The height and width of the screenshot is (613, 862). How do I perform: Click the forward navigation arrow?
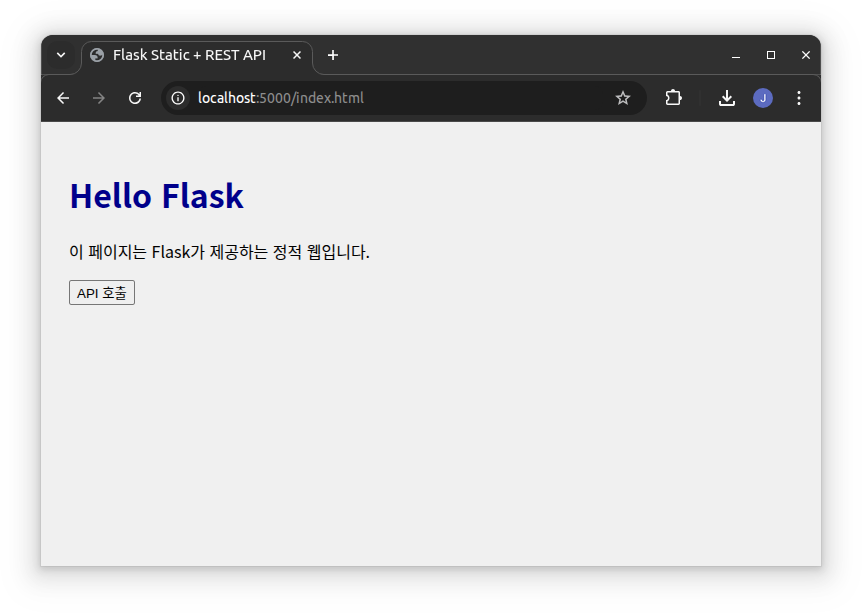tap(99, 98)
